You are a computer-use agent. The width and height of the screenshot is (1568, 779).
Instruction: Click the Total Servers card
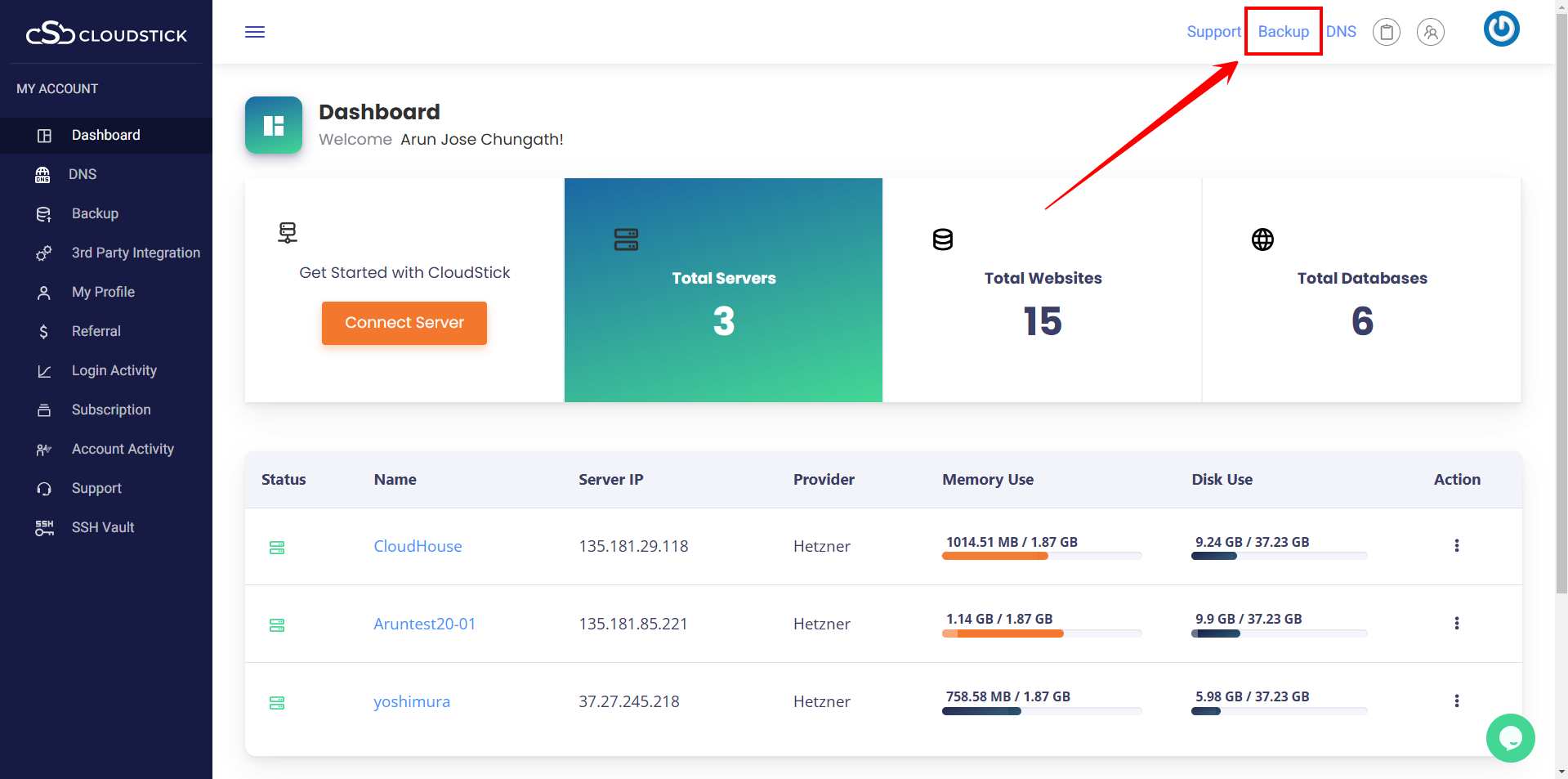click(723, 290)
